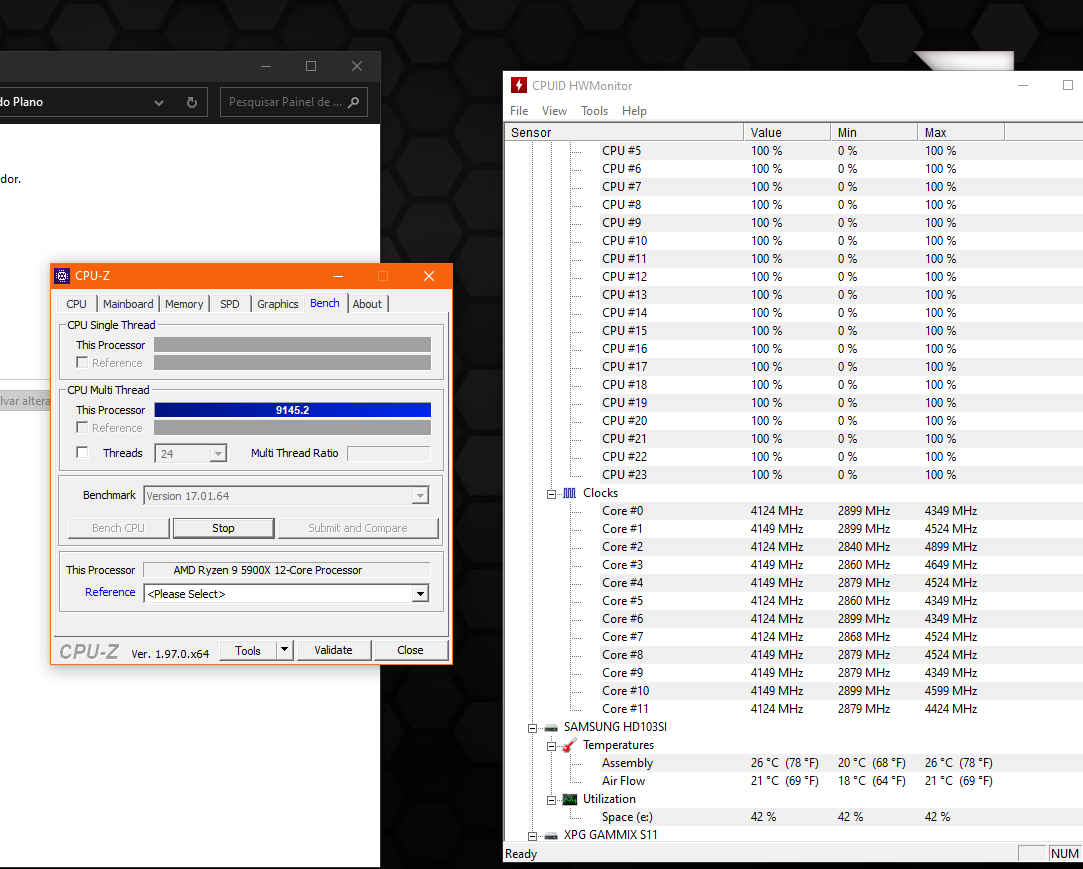This screenshot has height=869, width=1083.
Task: Click the XPG GAMMIX S11 drive icon
Action: coord(550,836)
